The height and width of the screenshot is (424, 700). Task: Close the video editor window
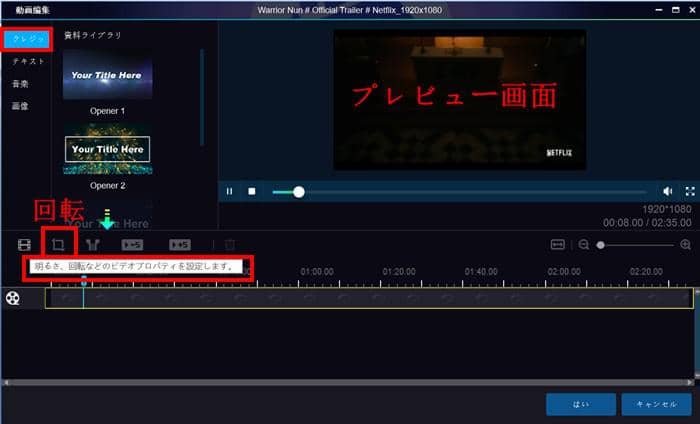(x=692, y=10)
